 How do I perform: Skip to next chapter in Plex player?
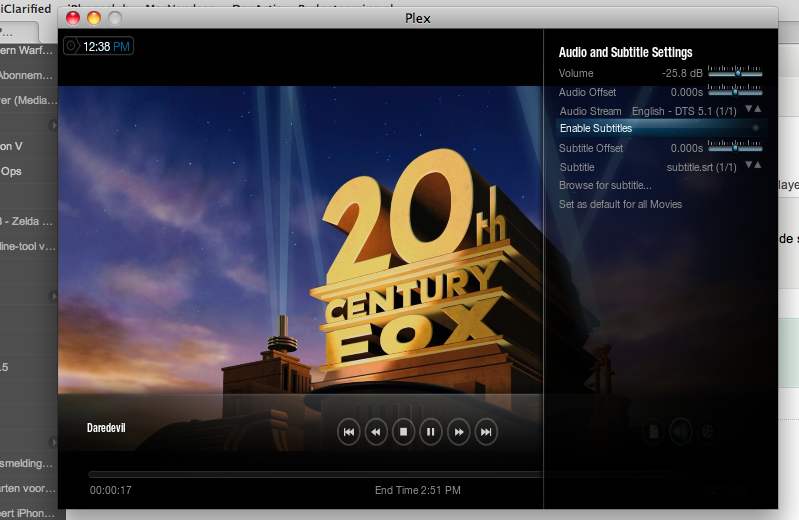click(486, 432)
